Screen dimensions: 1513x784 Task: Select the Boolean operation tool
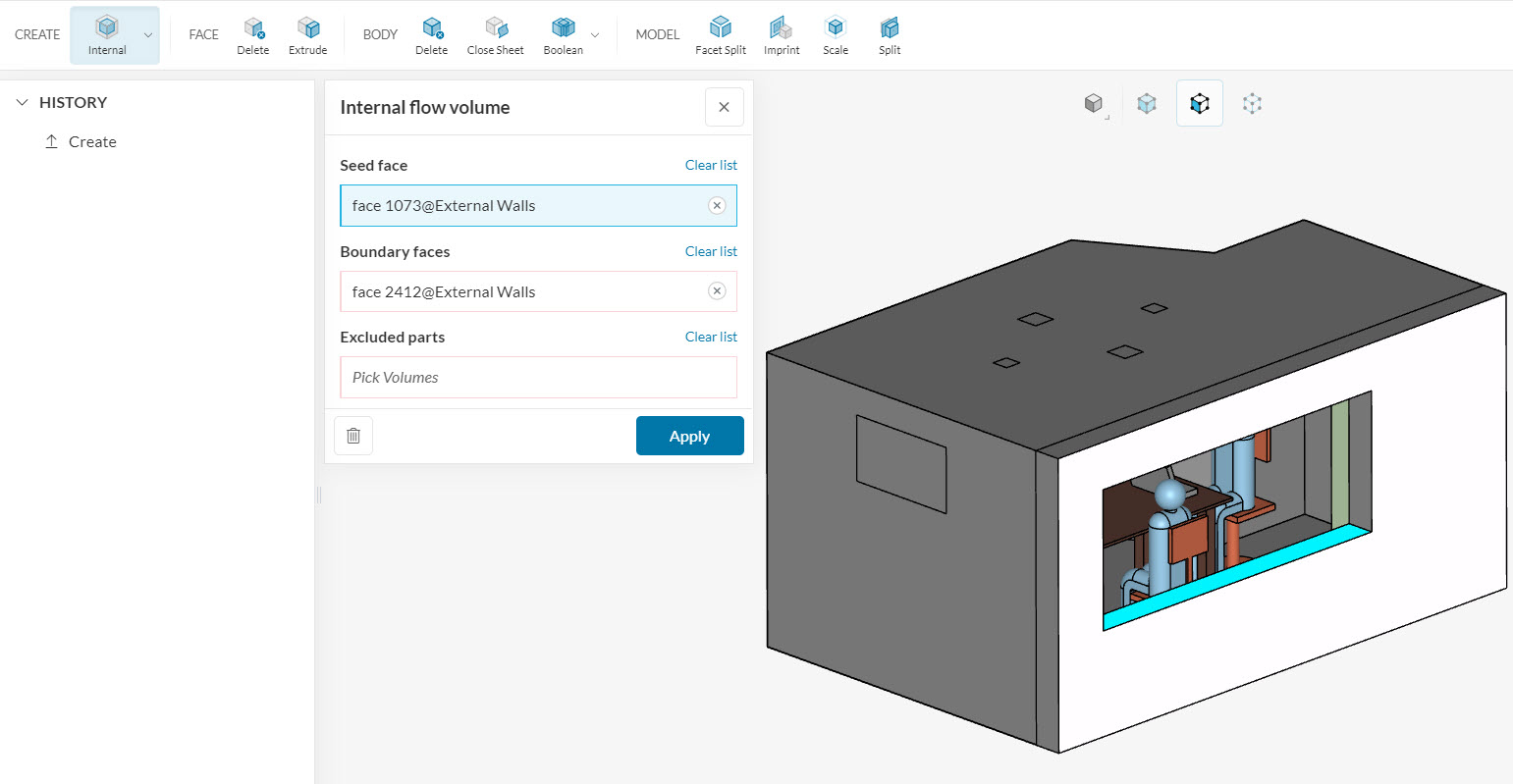563,34
